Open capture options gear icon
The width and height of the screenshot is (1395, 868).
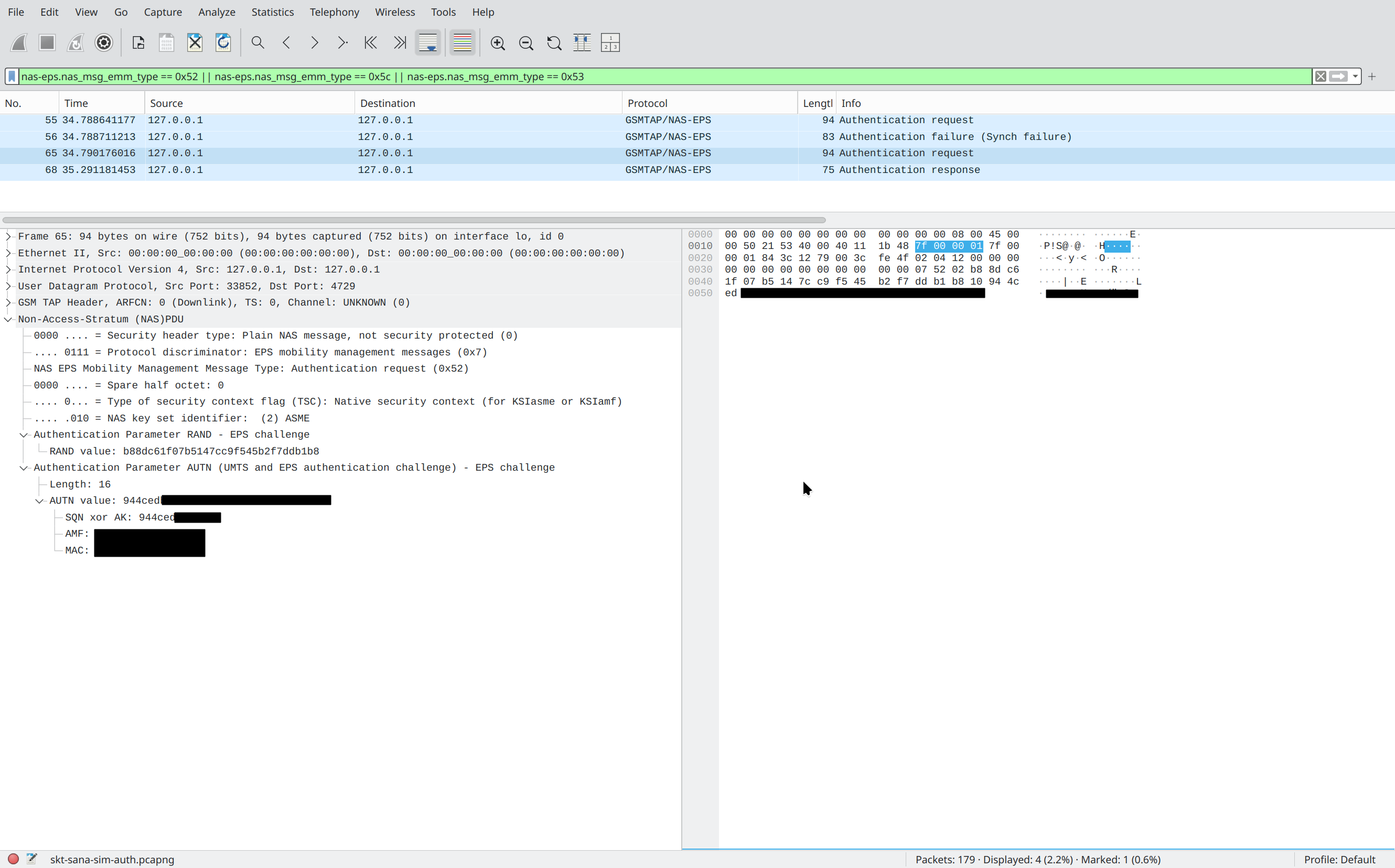click(x=104, y=43)
